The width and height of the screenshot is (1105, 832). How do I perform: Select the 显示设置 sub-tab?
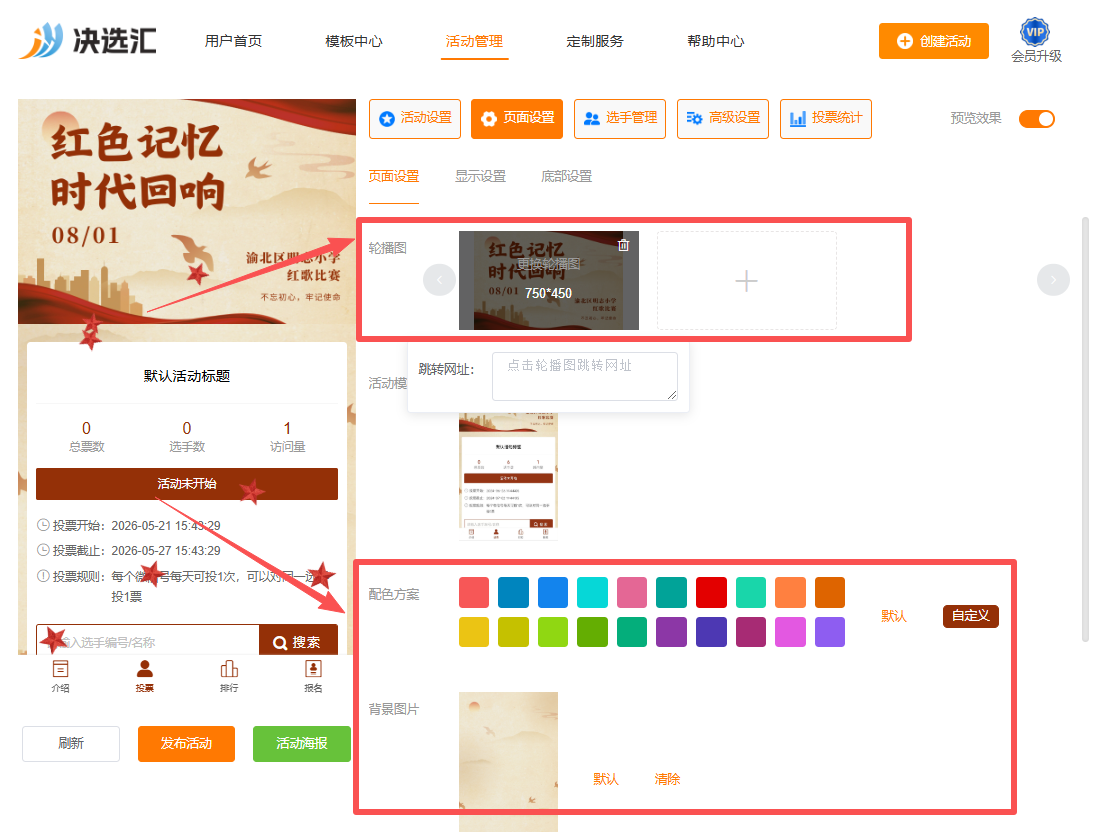click(x=480, y=176)
